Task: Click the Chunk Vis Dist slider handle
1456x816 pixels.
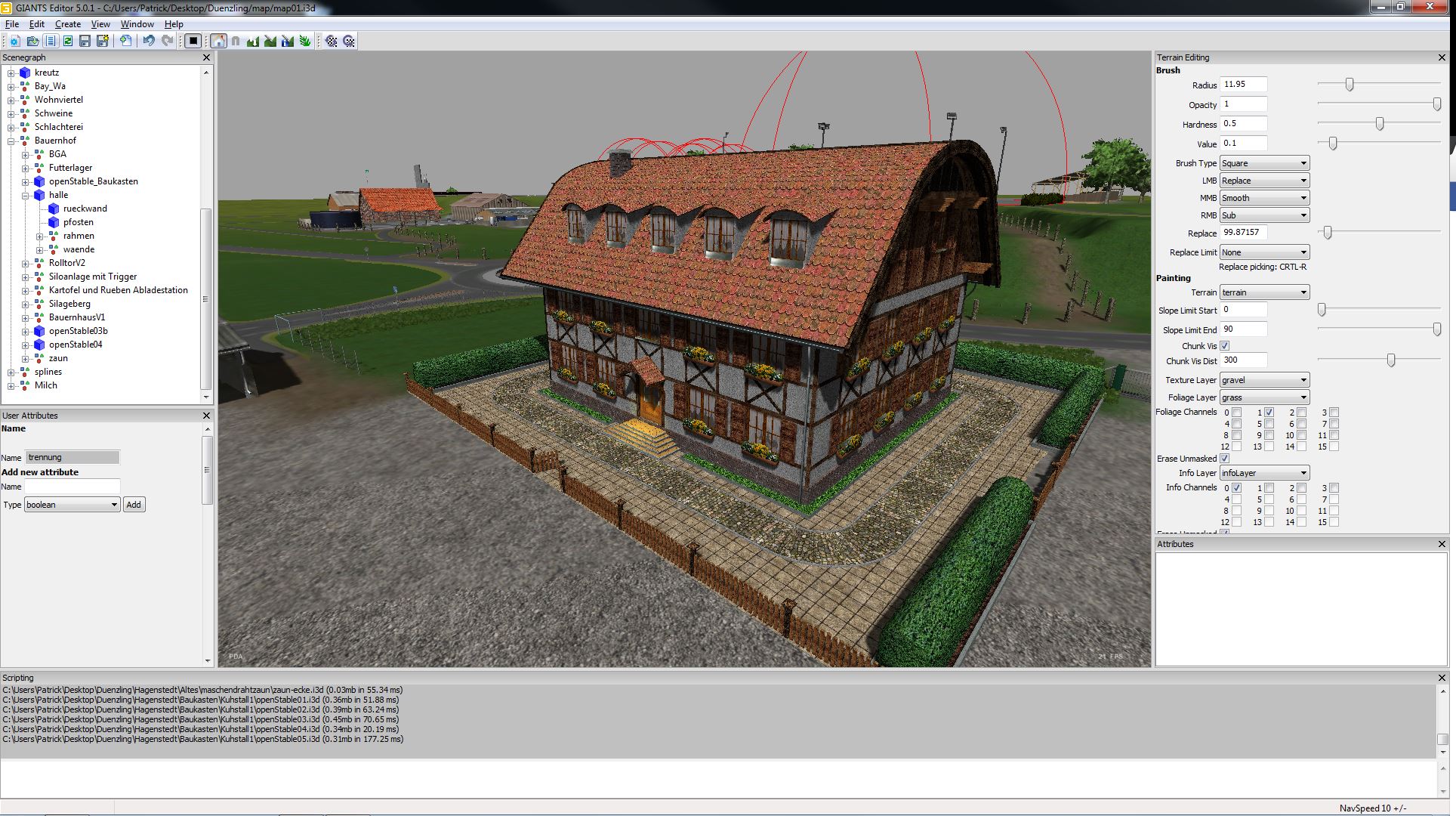Action: (1391, 361)
